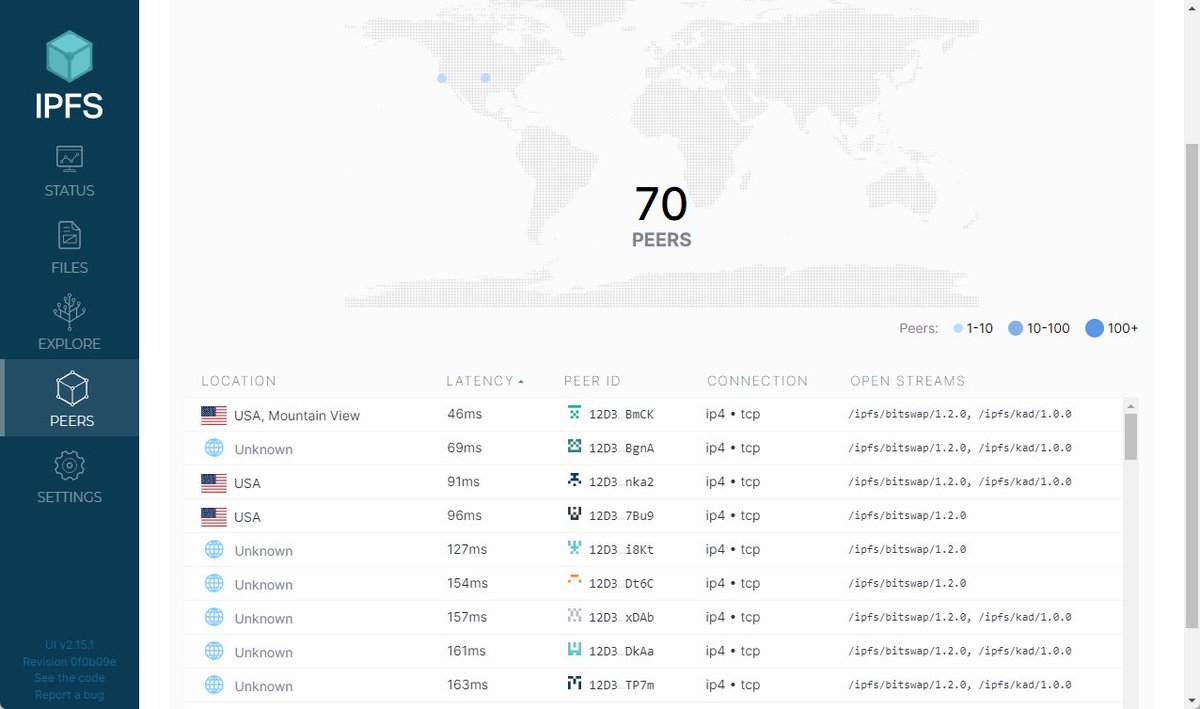Click the globe icon in 127ms row
Screen dimensions: 1200x709
click(214, 550)
